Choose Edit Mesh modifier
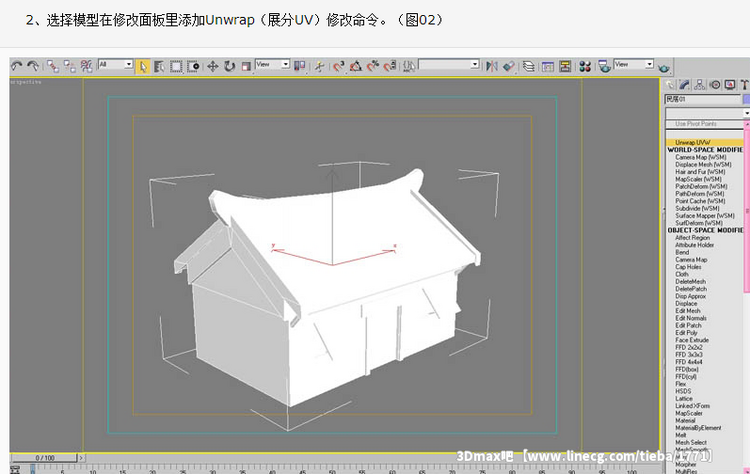This screenshot has width=750, height=474. [x=687, y=311]
